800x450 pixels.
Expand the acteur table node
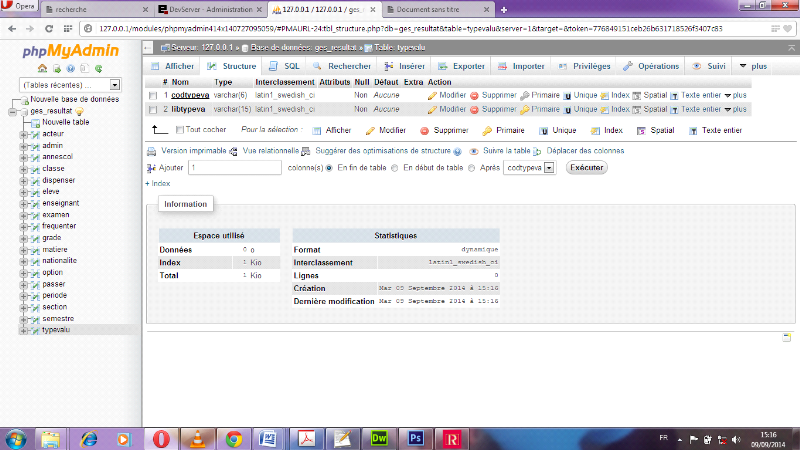click(23, 134)
